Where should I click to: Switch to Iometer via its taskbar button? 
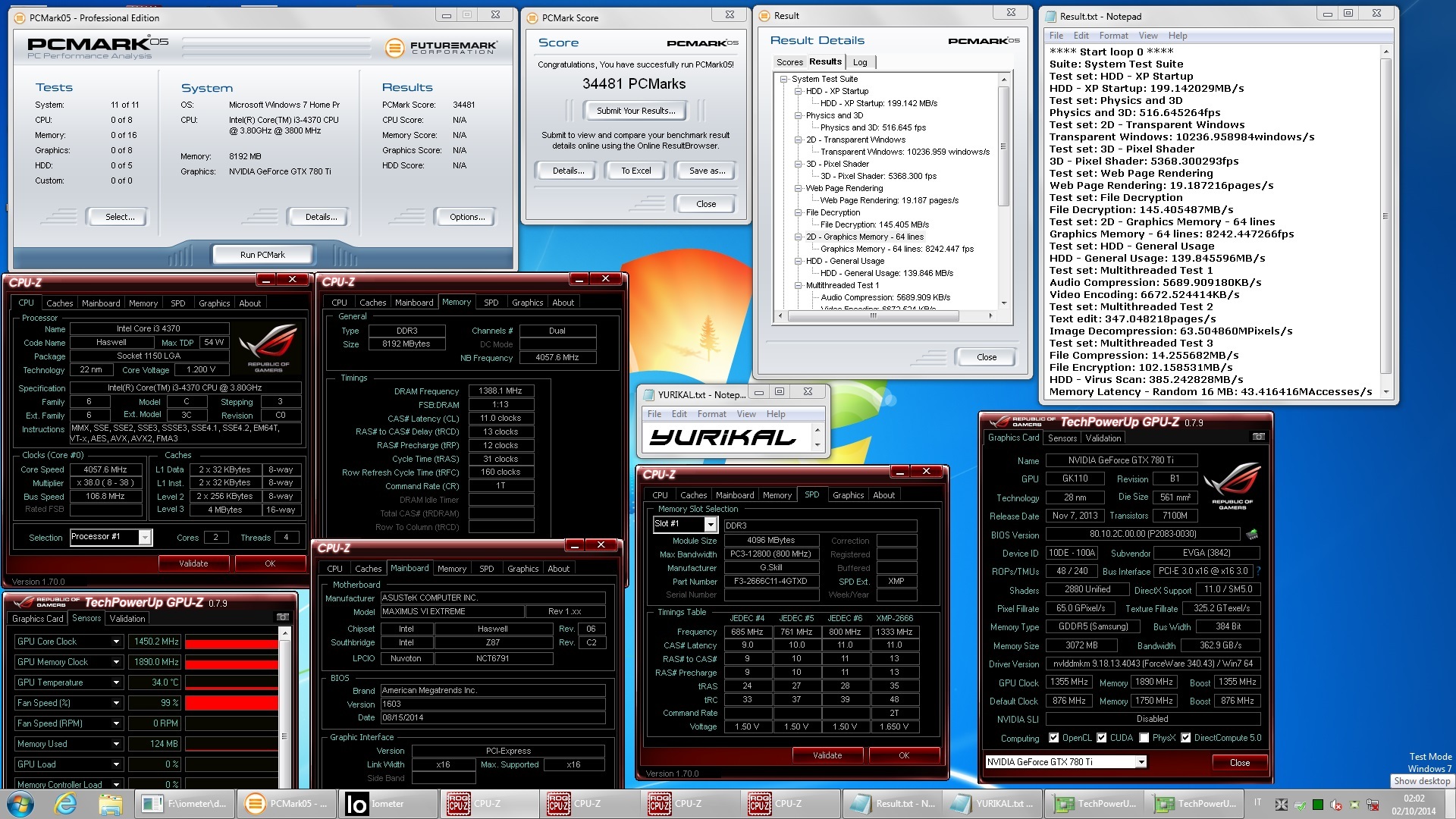(x=387, y=803)
